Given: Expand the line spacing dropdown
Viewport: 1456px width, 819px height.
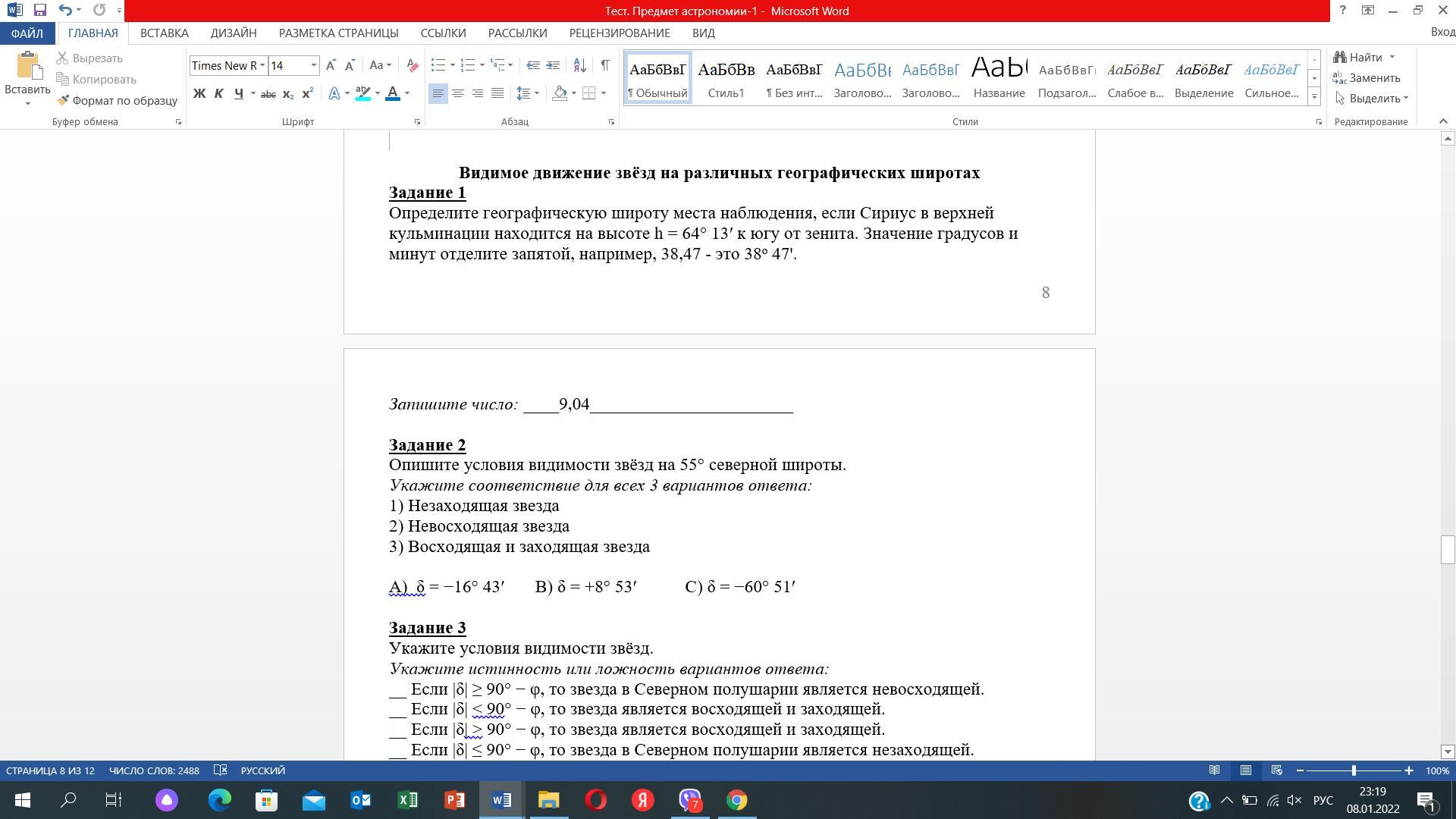Looking at the screenshot, I should pyautogui.click(x=537, y=93).
